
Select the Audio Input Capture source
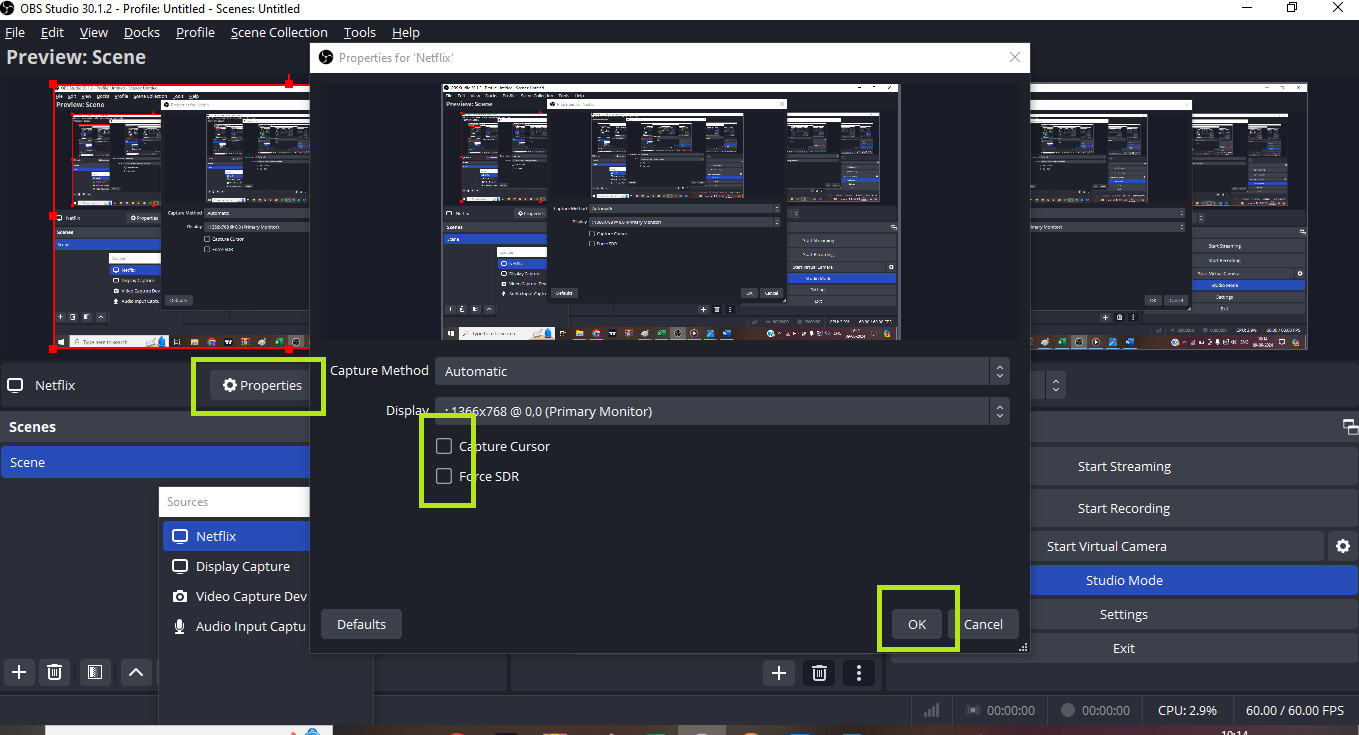pos(237,626)
